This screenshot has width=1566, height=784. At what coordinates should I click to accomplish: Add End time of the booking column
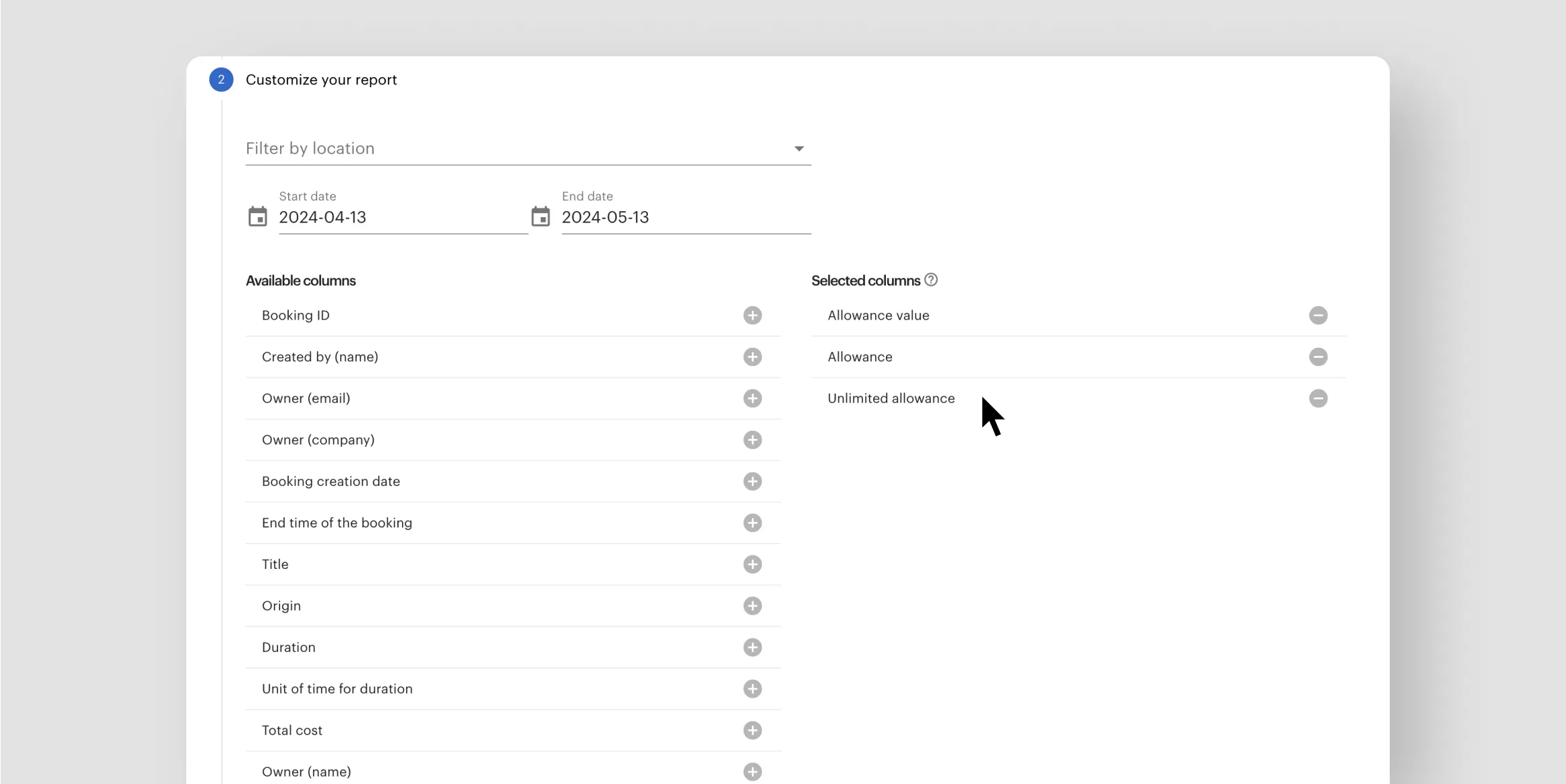pyautogui.click(x=753, y=523)
